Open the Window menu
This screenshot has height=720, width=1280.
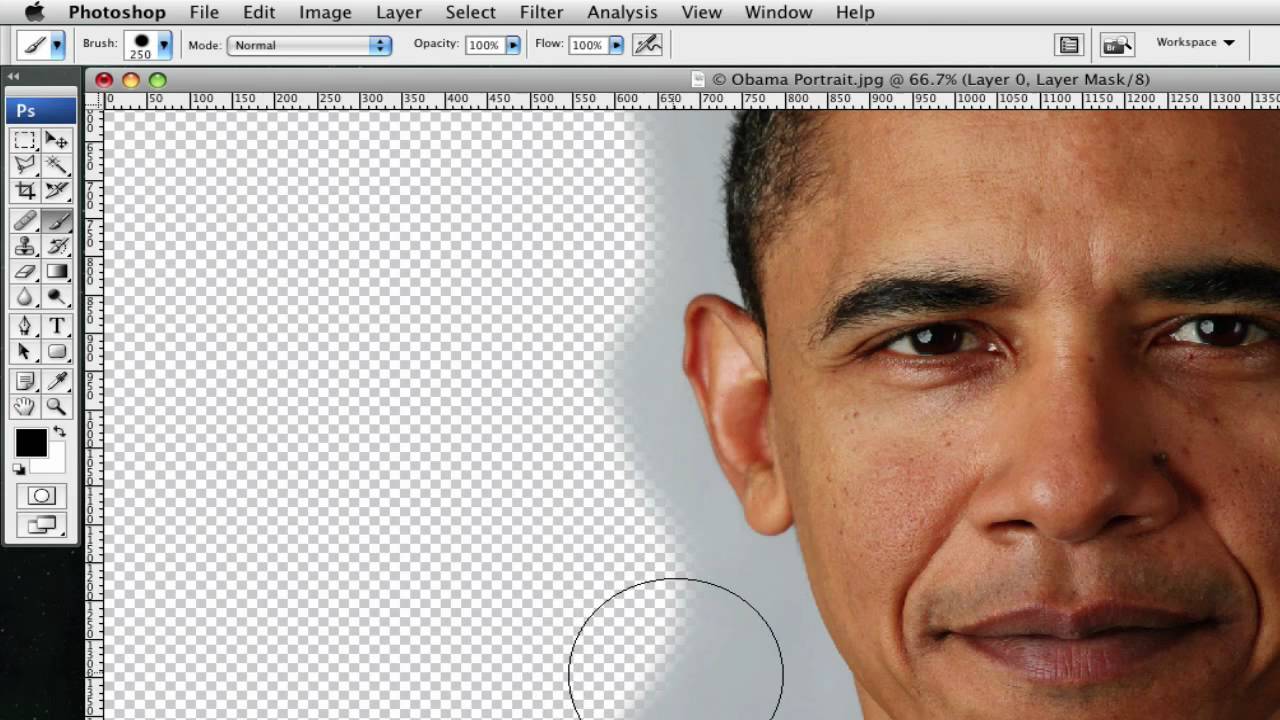778,12
